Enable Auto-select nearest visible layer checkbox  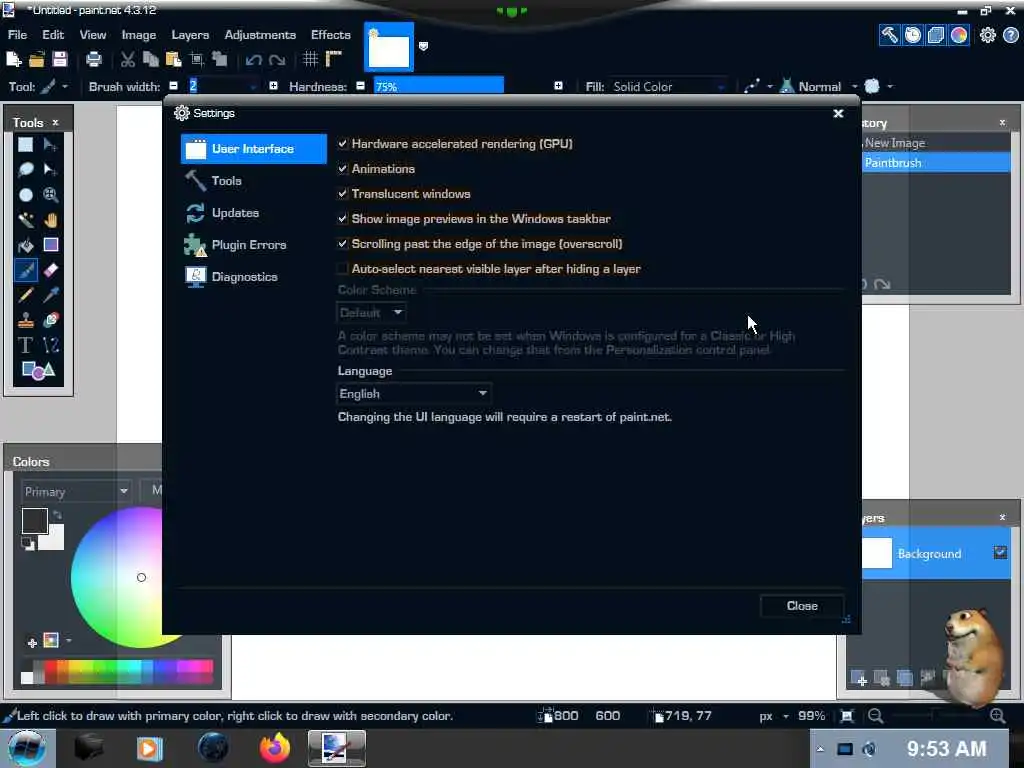343,268
